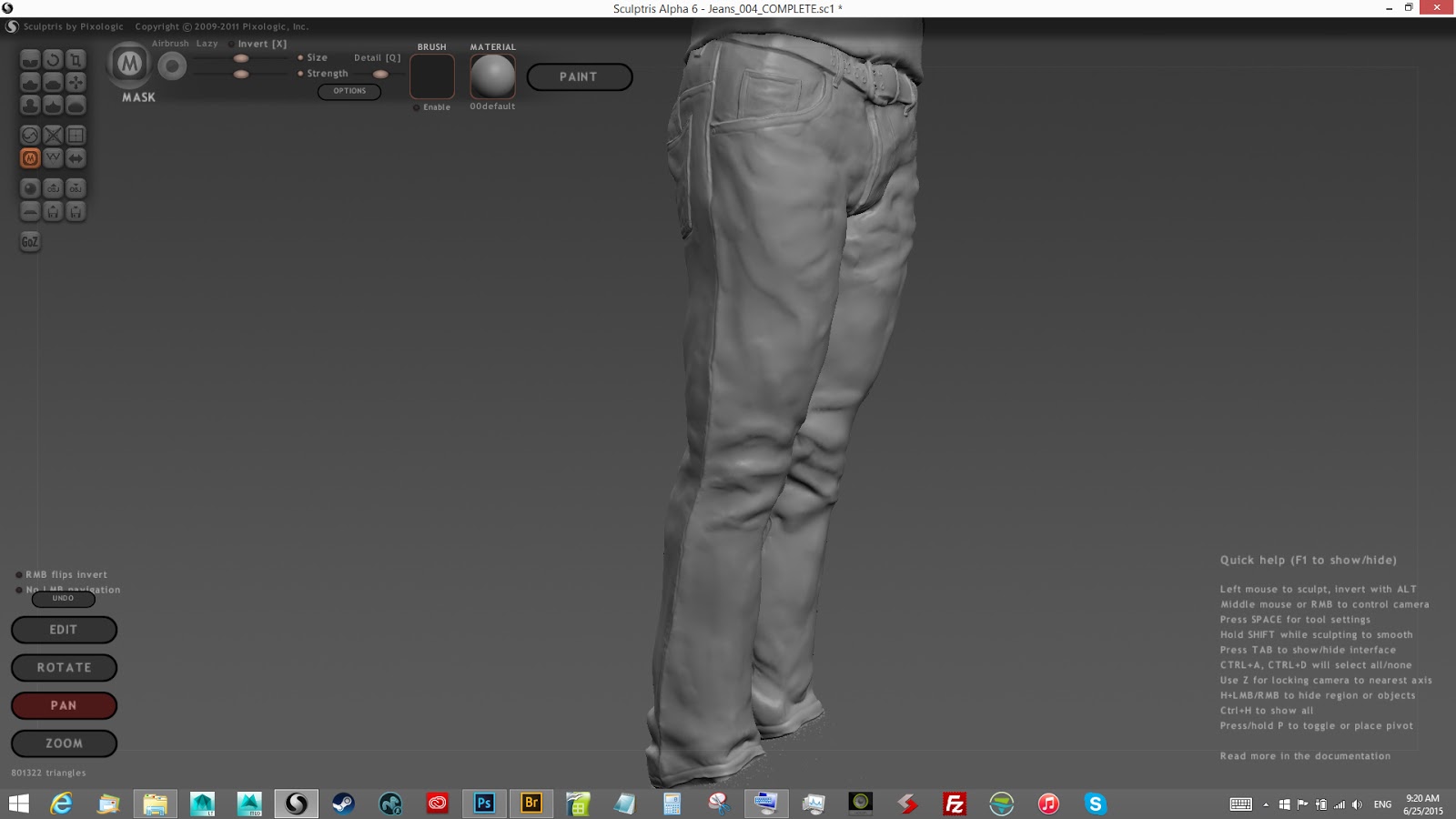Screen dimensions: 1456x819
Task: Click the Import OBJ icon
Action: click(53, 188)
